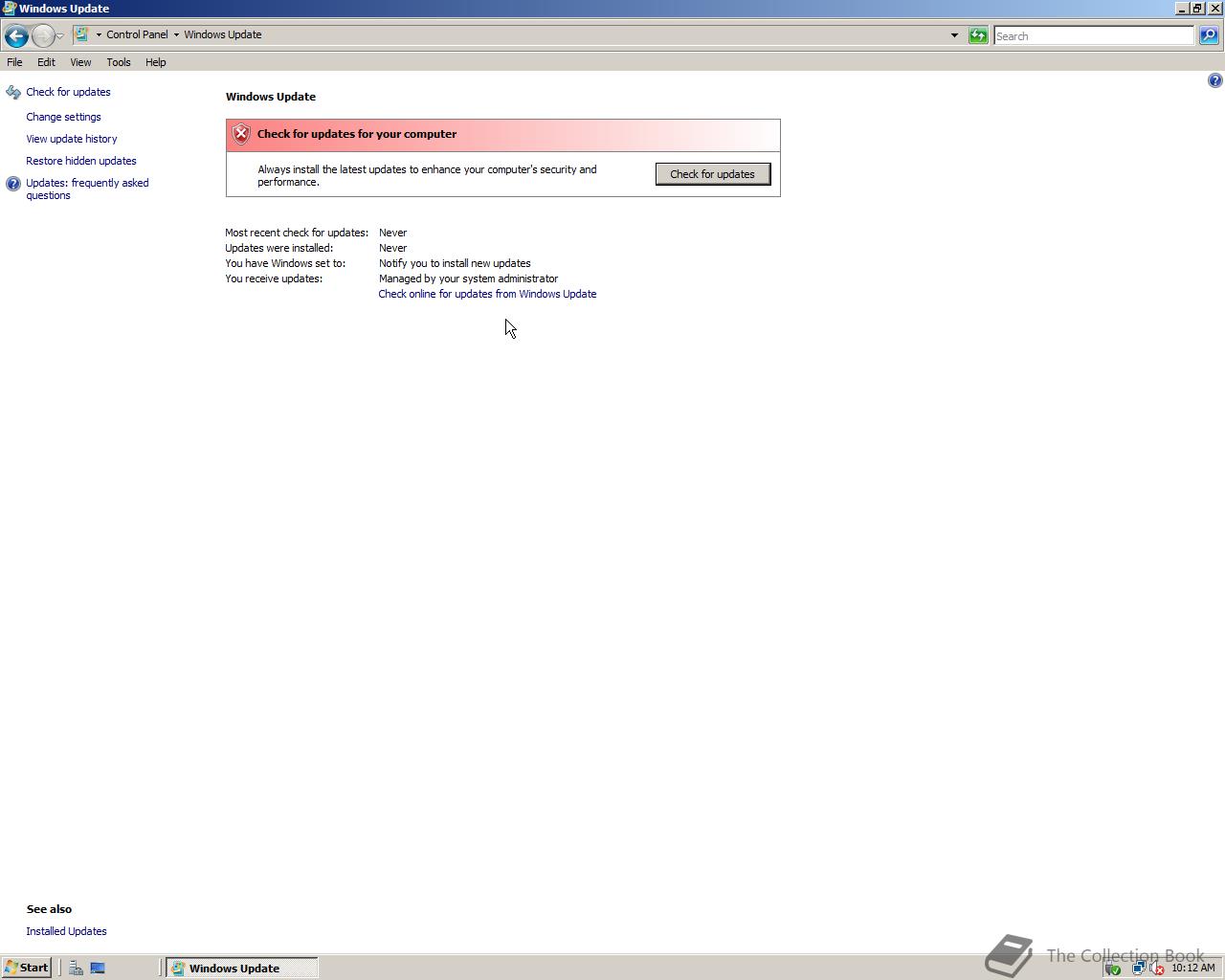Viewport: 1225px width, 980px height.
Task: Click the Check for updates sidebar link
Action: 68,92
